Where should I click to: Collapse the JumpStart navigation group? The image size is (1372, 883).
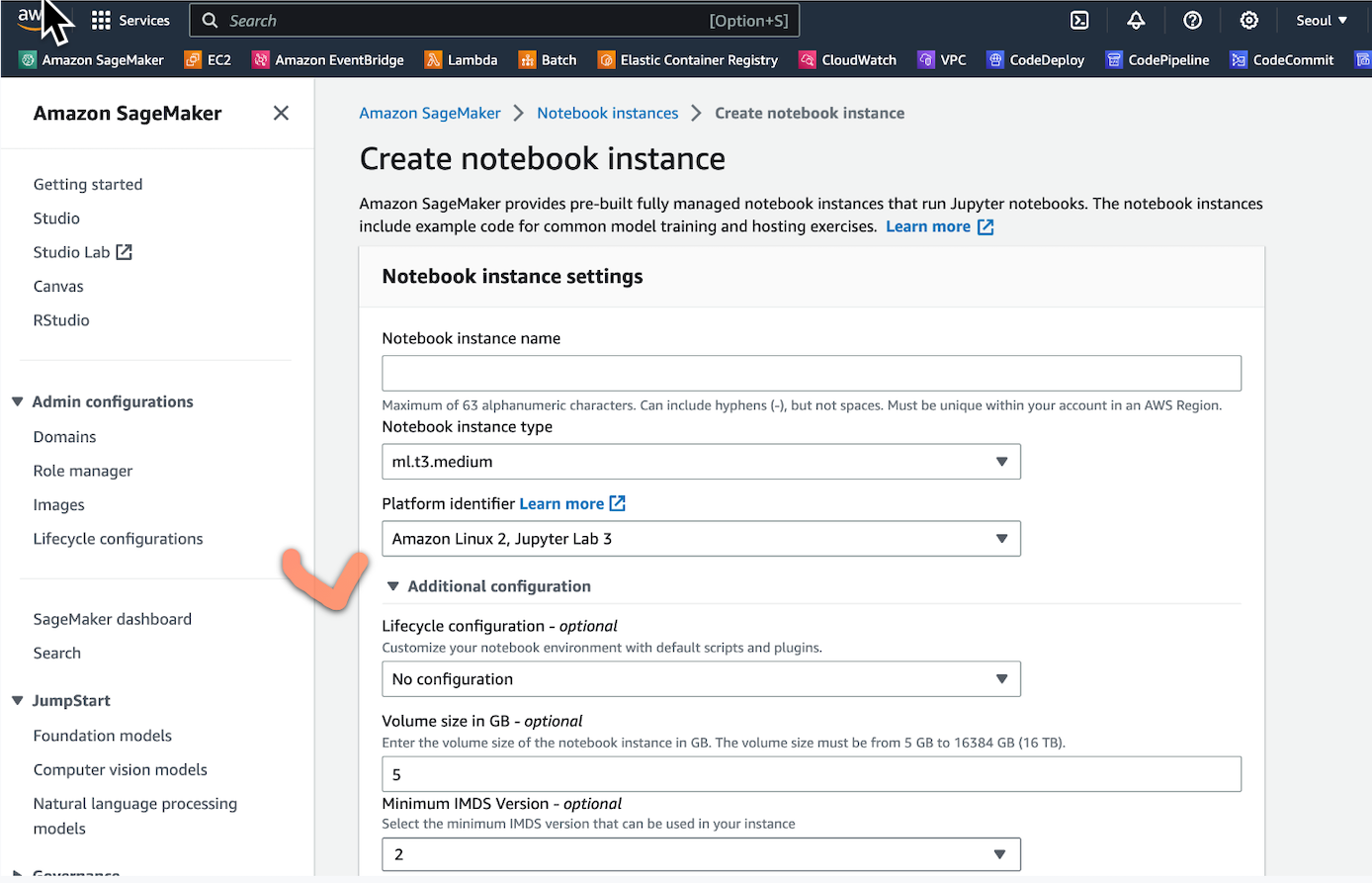[17, 700]
